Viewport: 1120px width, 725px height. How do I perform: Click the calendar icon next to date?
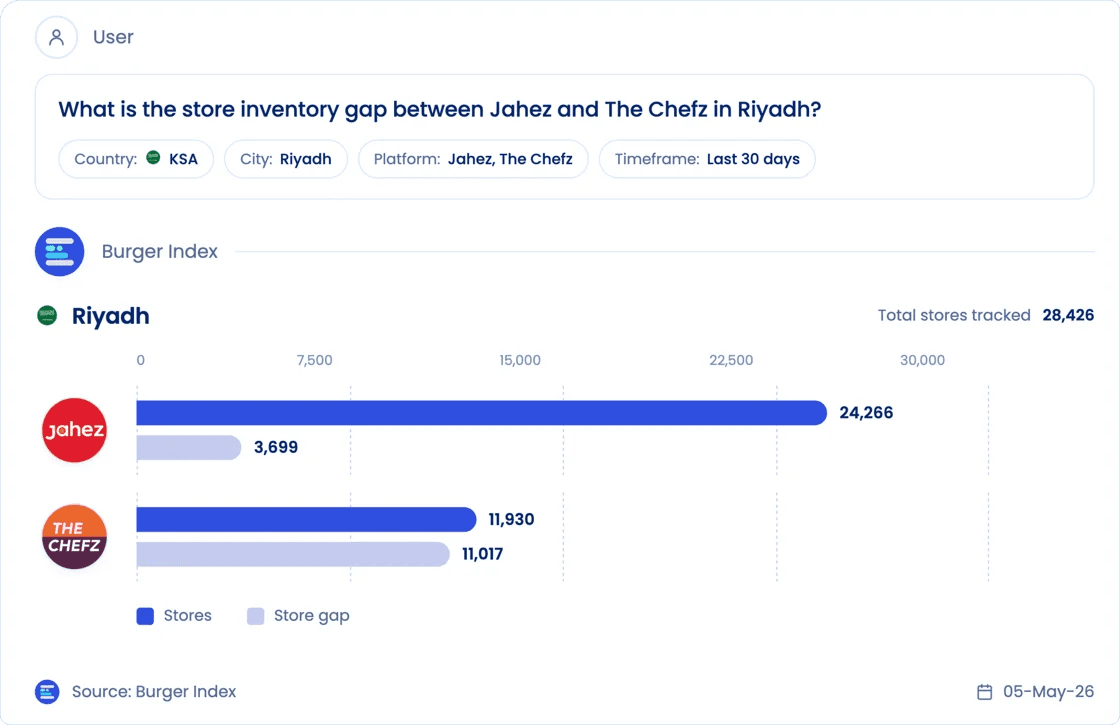984,691
